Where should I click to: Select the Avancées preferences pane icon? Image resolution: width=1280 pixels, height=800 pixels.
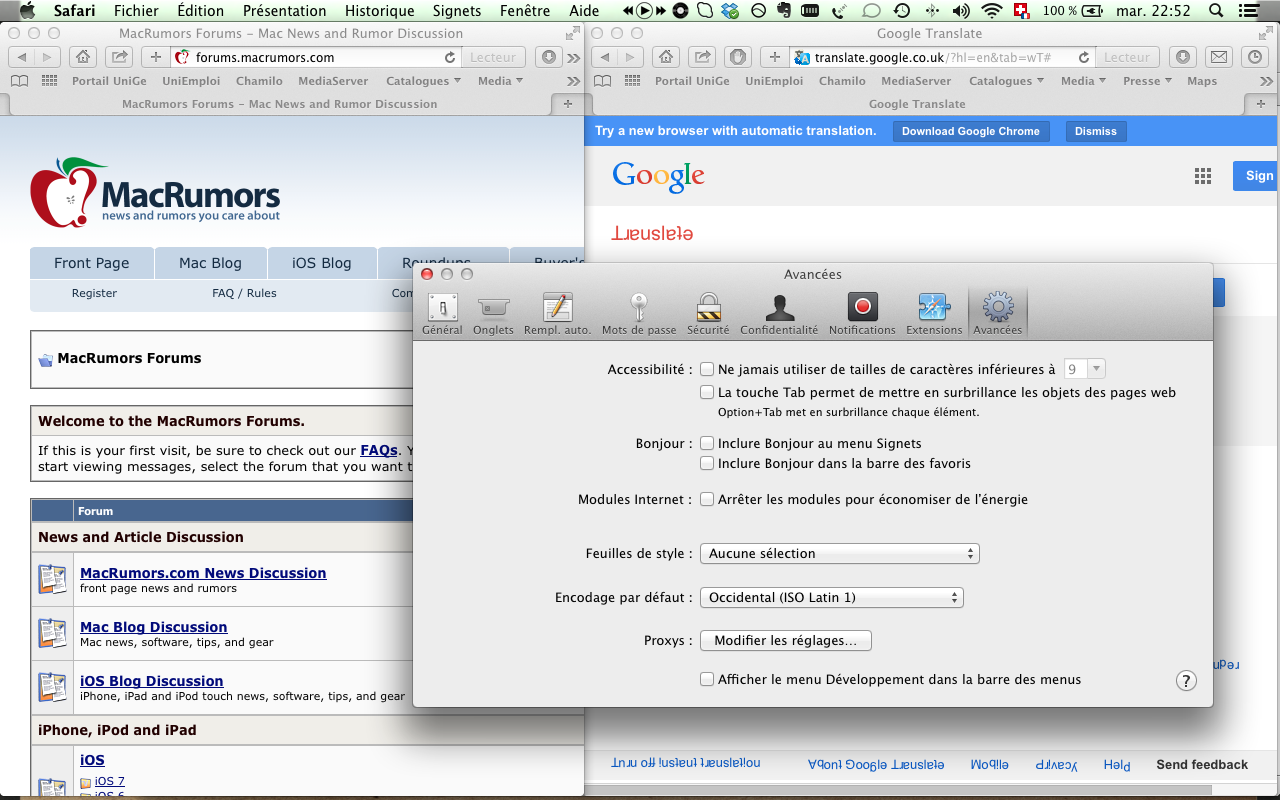pyautogui.click(x=998, y=314)
